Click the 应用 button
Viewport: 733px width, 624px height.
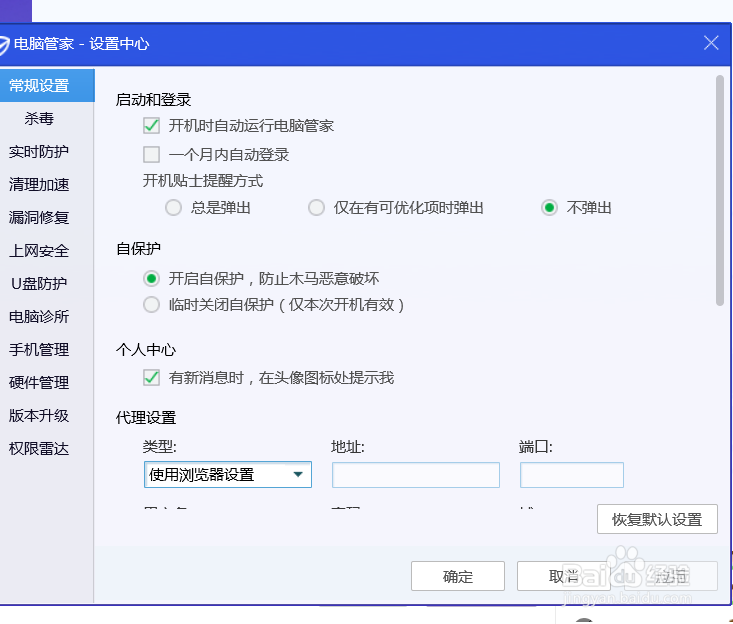click(670, 576)
